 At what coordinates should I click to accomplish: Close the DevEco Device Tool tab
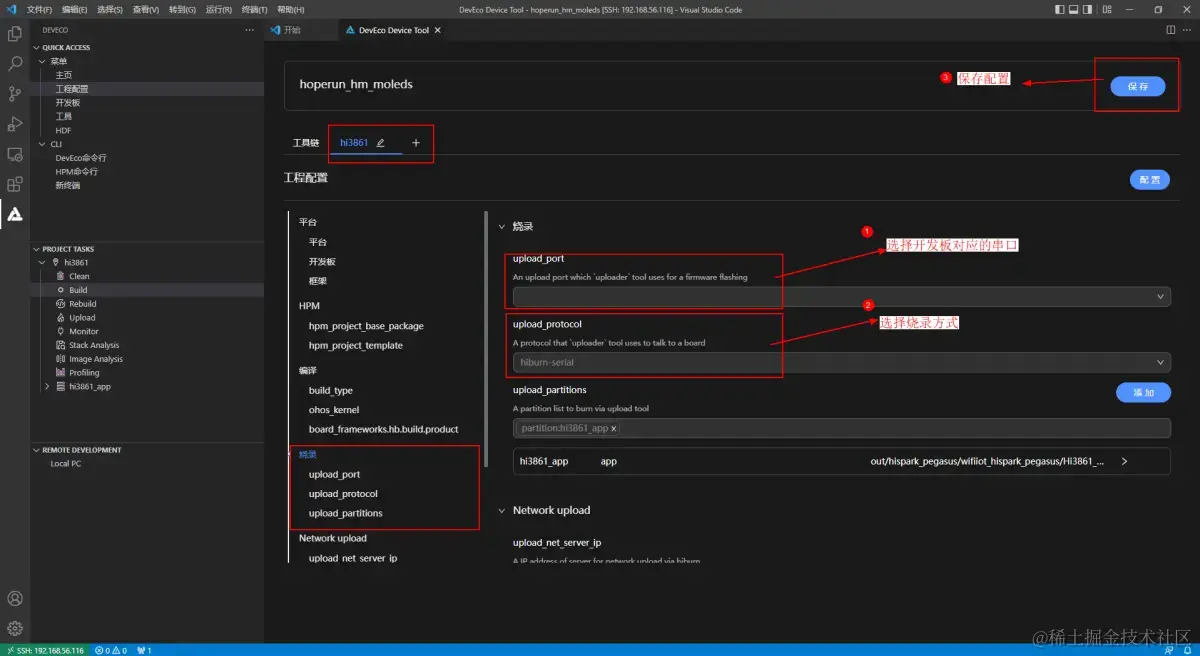pyautogui.click(x=439, y=30)
